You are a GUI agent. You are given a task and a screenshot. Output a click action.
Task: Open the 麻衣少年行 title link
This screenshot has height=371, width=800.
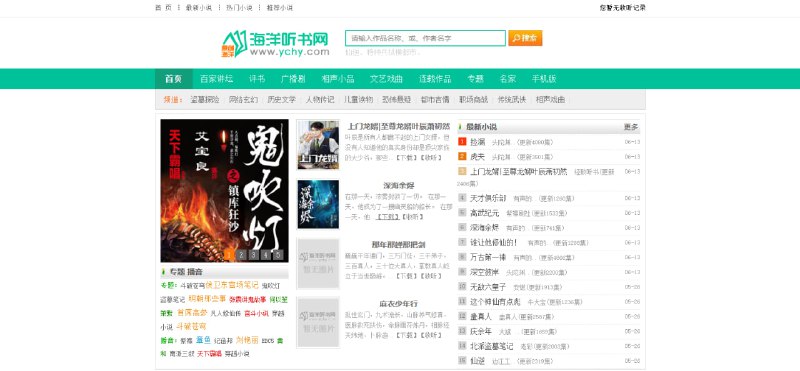398,304
